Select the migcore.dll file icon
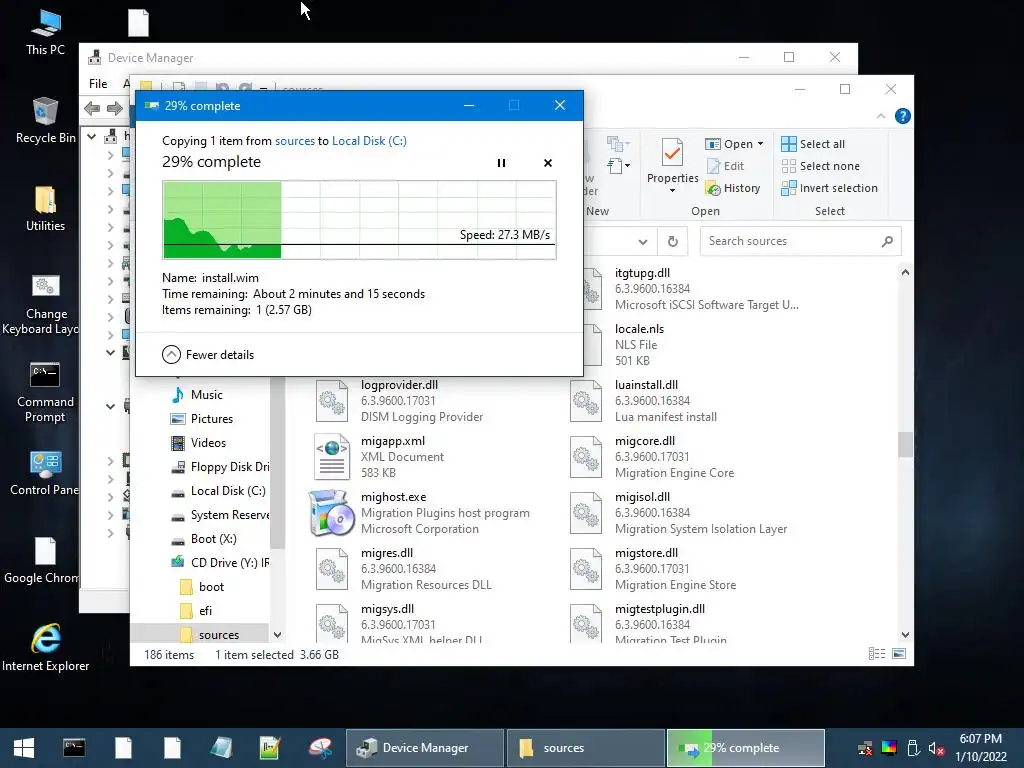 [586, 456]
